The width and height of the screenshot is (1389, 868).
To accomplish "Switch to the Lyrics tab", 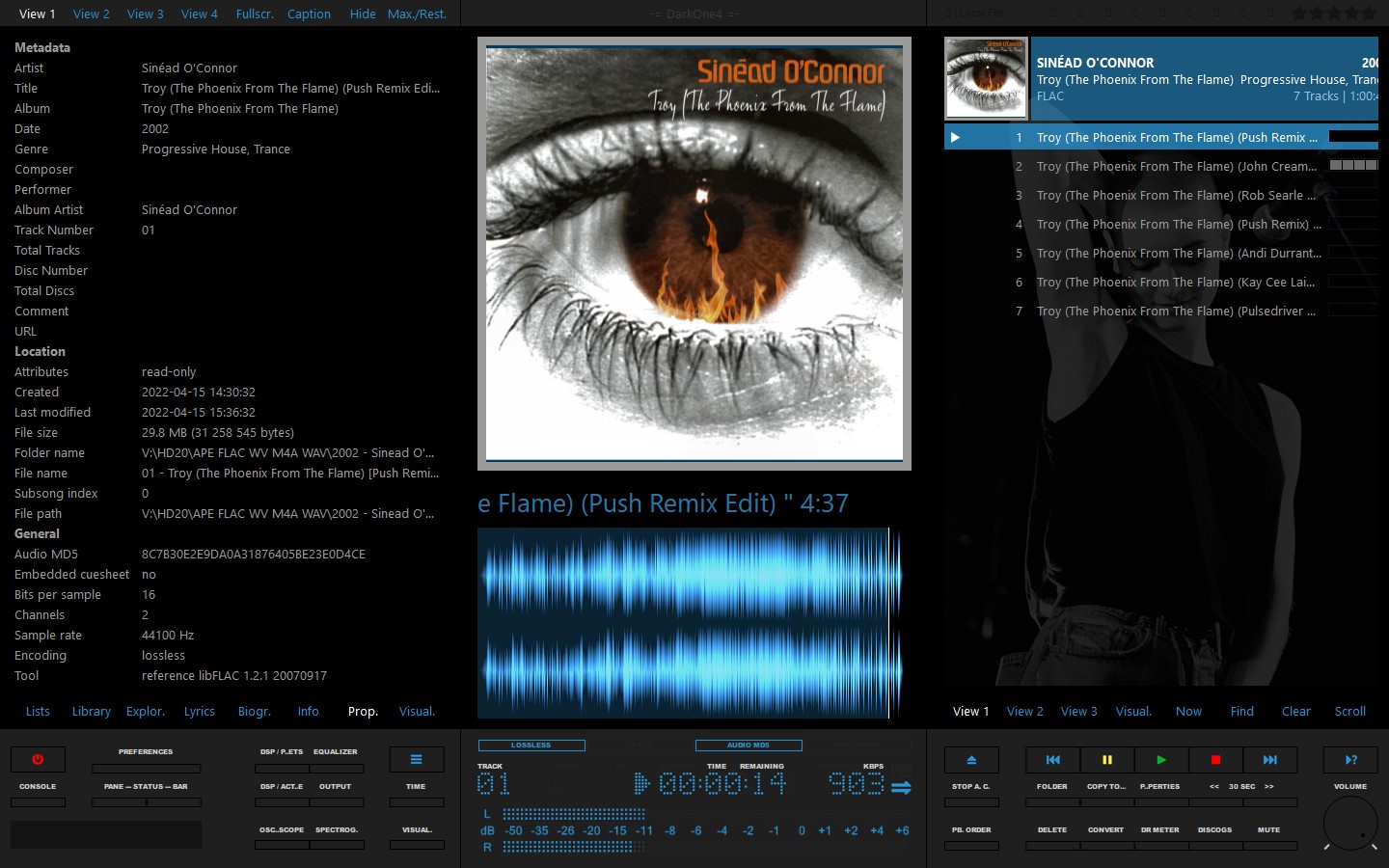I will pos(200,712).
